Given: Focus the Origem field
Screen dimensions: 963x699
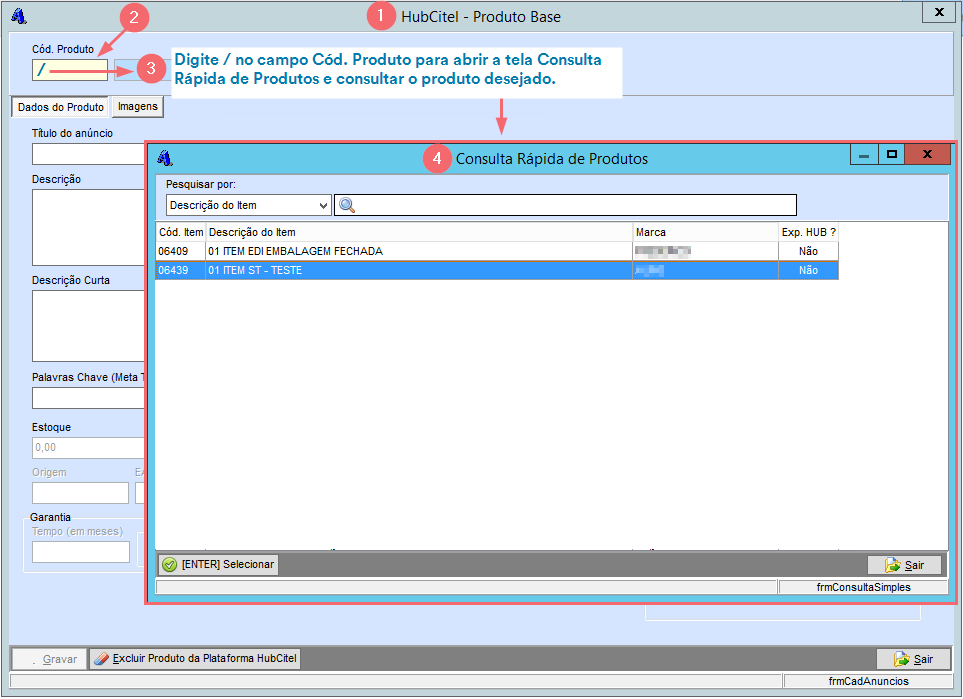Looking at the screenshot, I should [x=80, y=493].
